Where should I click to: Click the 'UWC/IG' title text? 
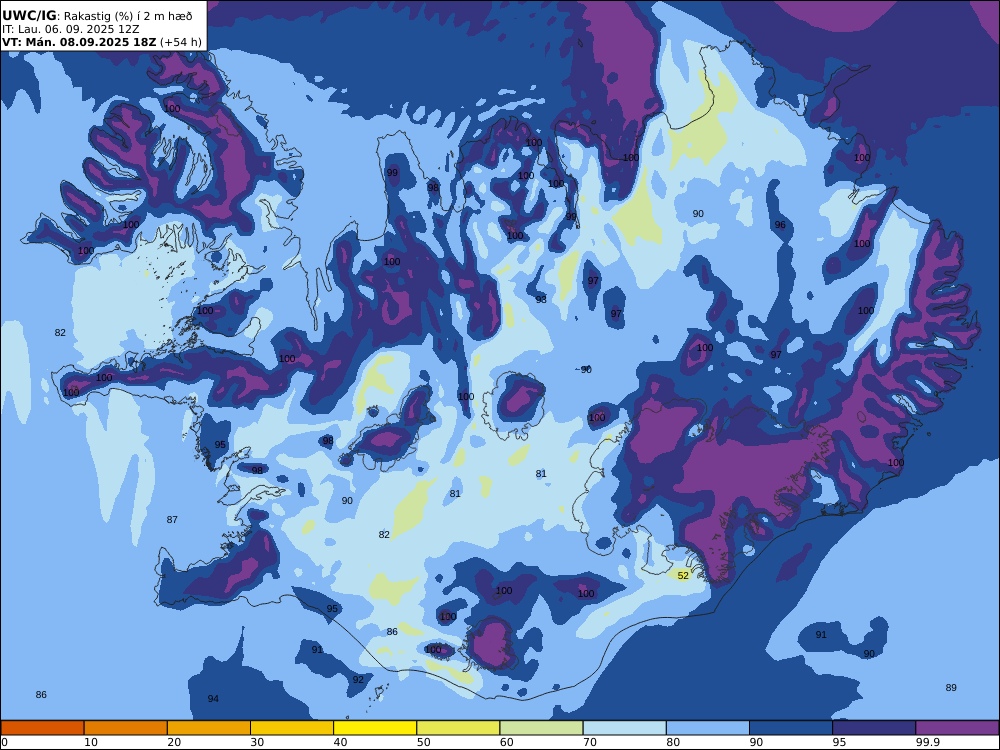coord(29,16)
